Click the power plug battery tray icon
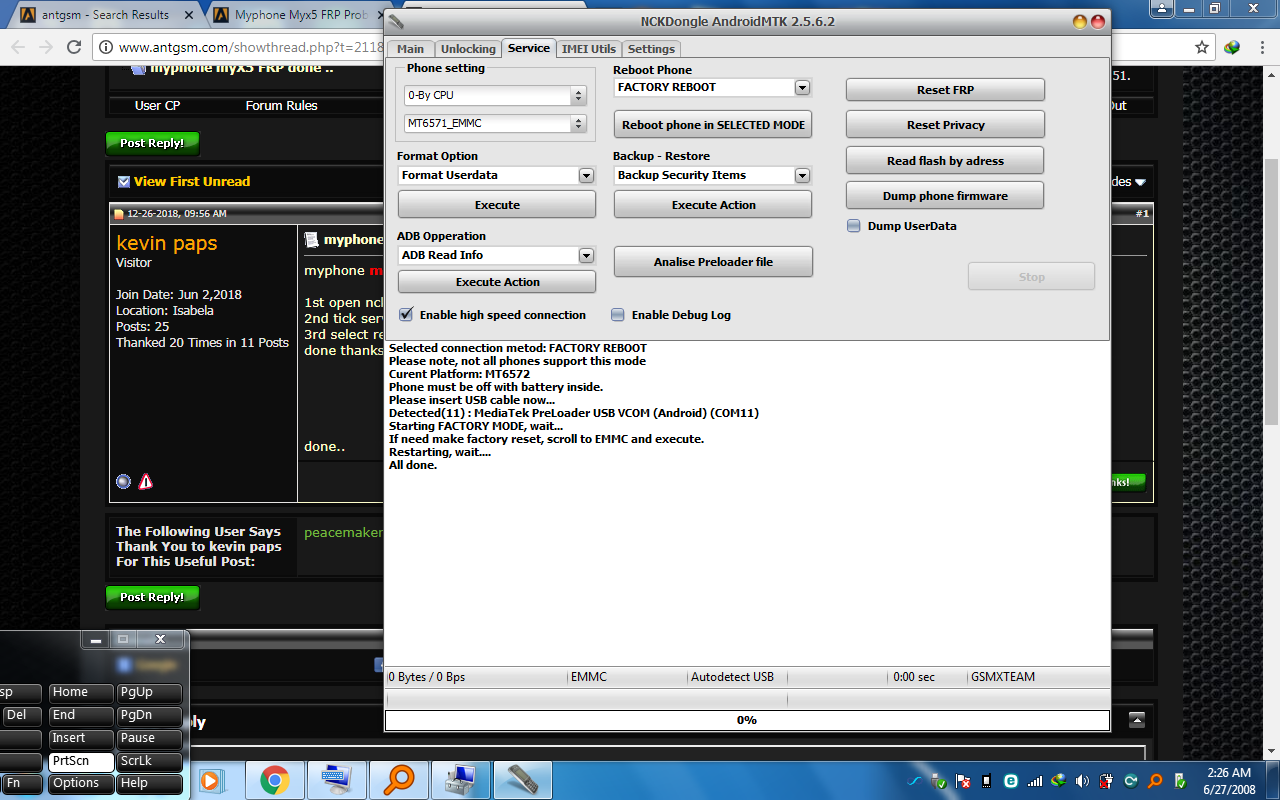Screen dimensions: 1280x800 coord(1107,781)
